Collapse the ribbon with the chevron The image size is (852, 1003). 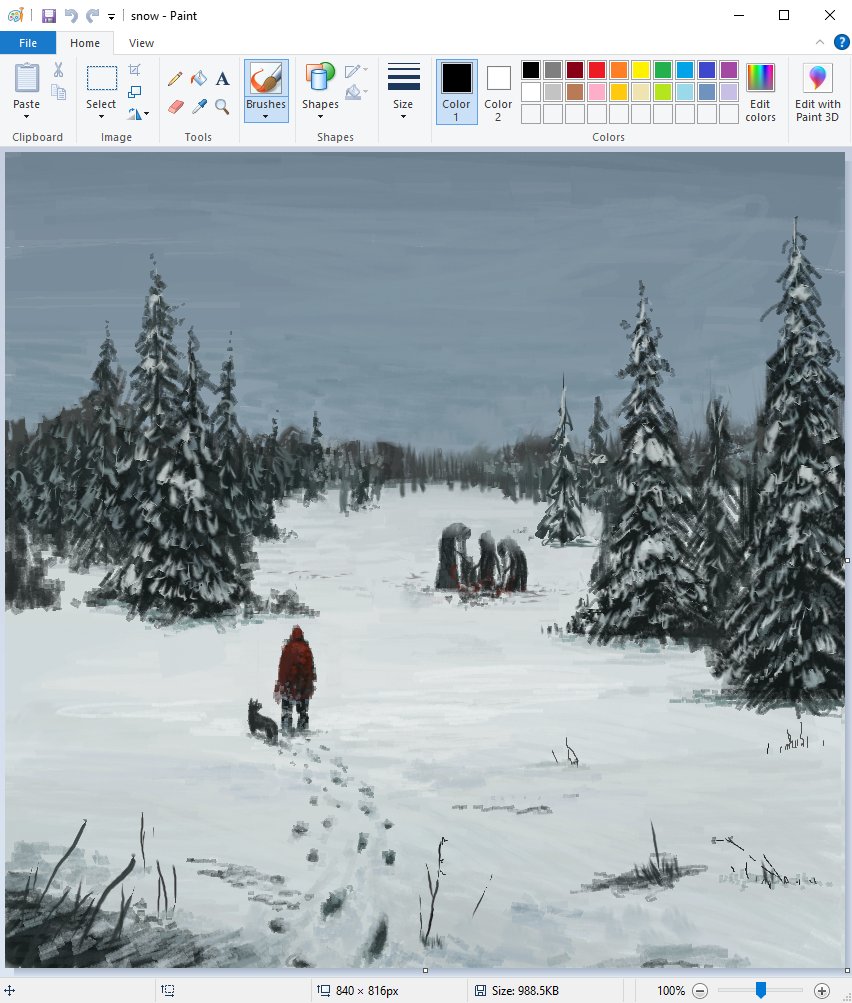click(819, 42)
